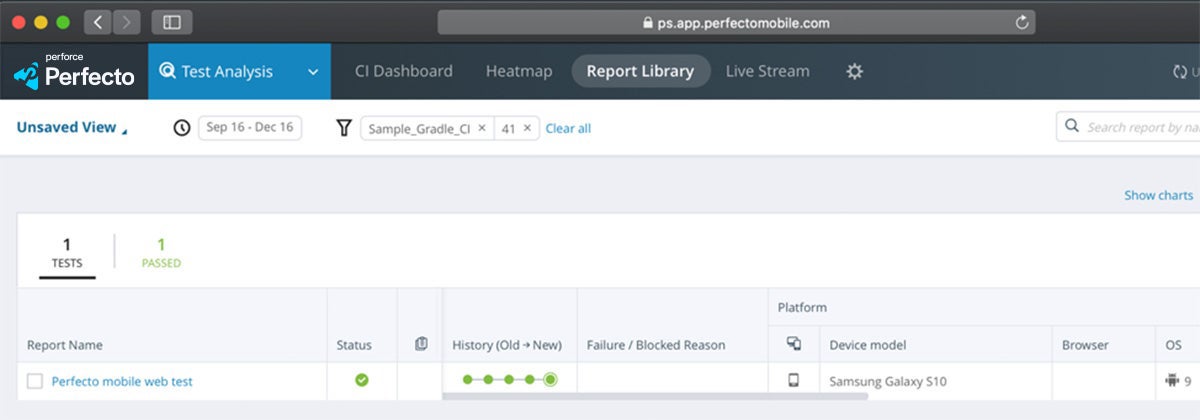
Task: Switch to the Heatmap tab
Action: pos(519,71)
